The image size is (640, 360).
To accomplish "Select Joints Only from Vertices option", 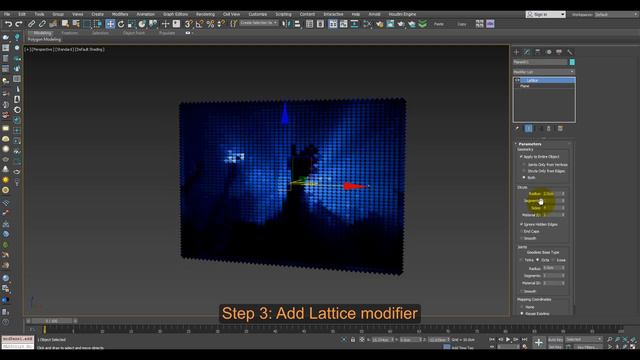I will (524, 164).
